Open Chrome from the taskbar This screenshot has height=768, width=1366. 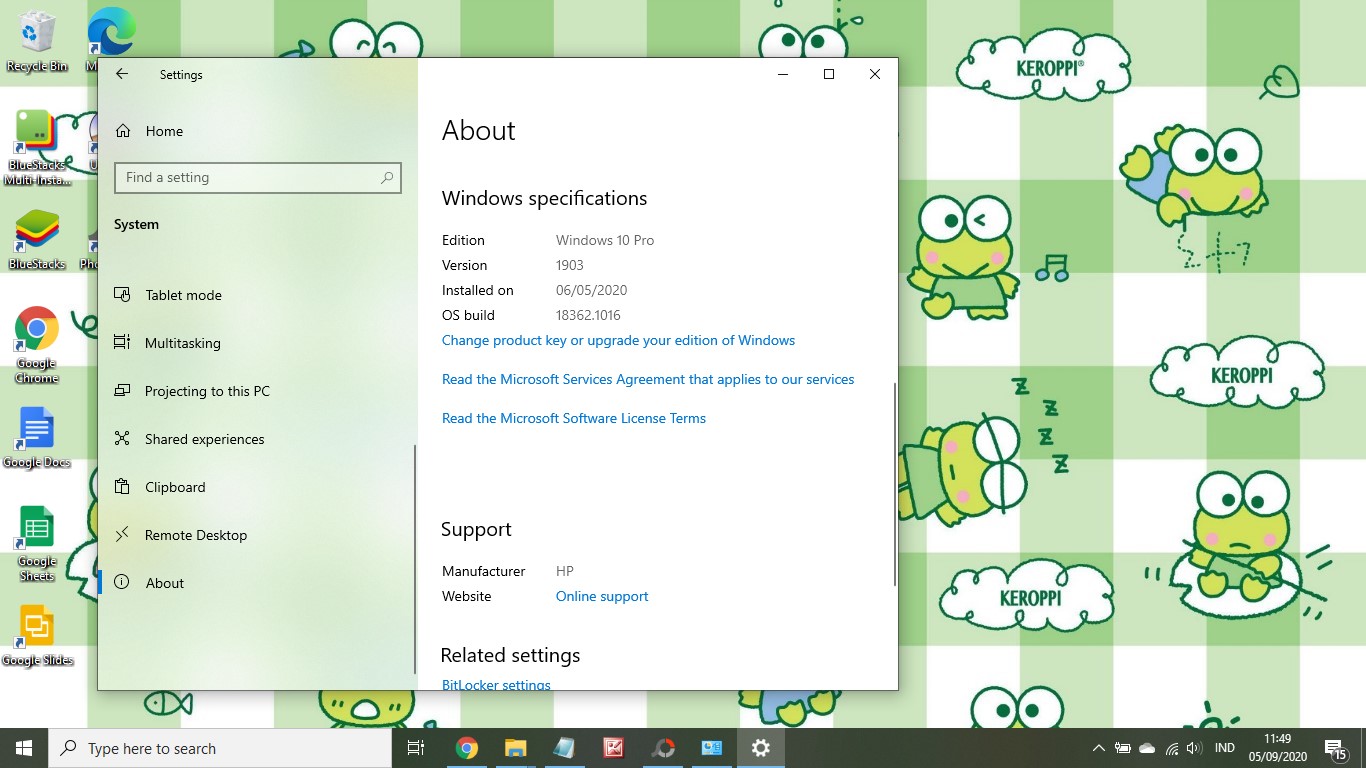click(x=466, y=748)
